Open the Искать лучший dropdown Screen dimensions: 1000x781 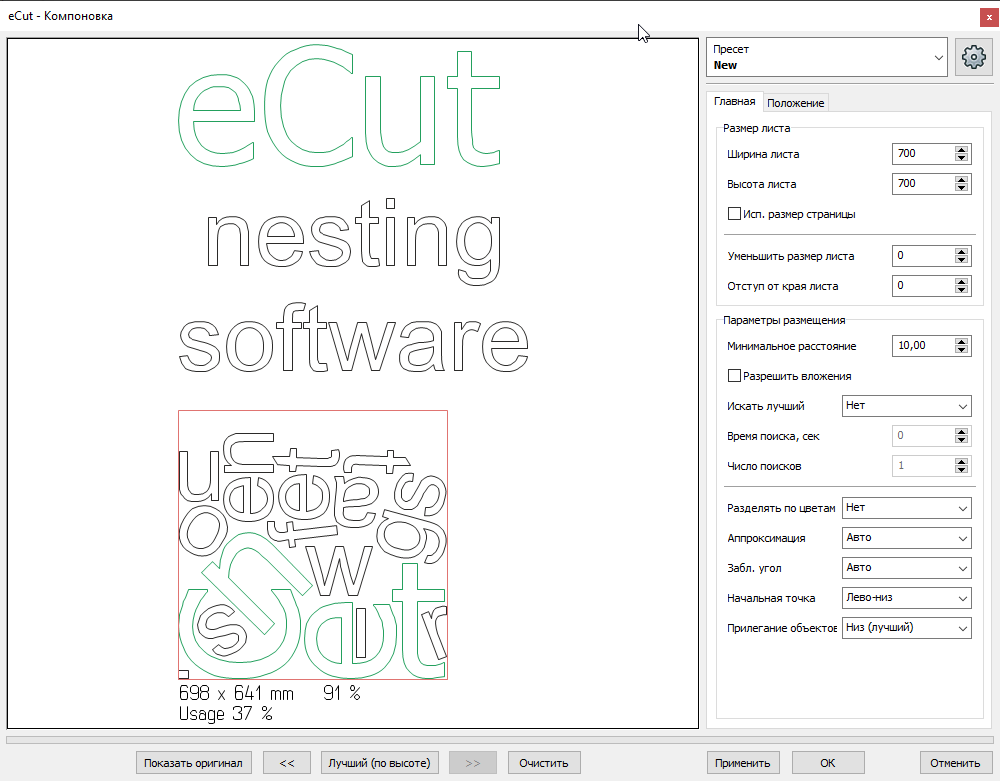tap(906, 405)
